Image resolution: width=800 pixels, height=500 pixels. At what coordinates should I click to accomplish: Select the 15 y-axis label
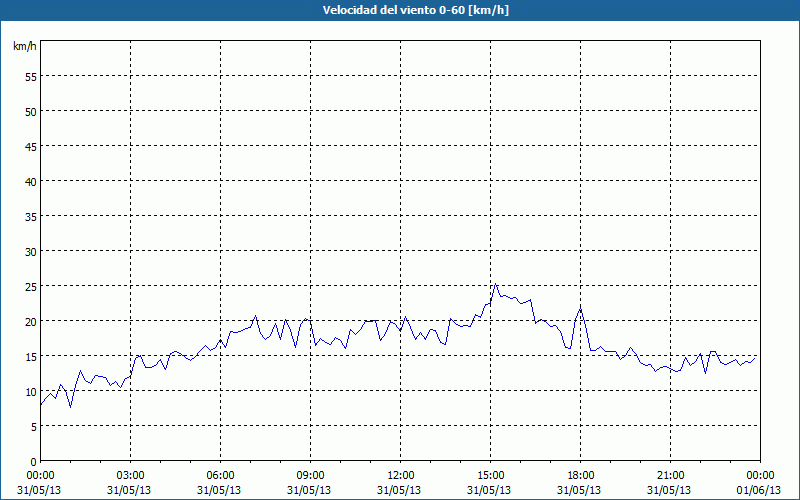[x=31, y=357]
